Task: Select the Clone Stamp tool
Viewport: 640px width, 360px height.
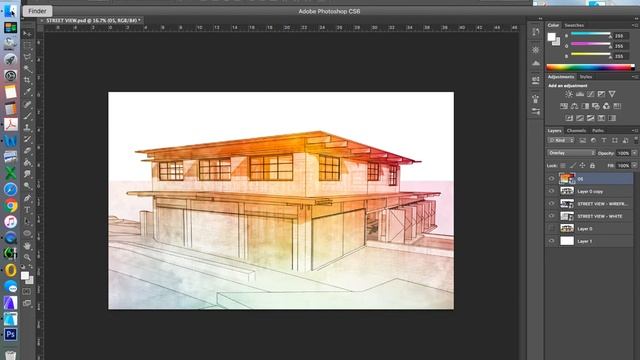Action: coord(27,127)
